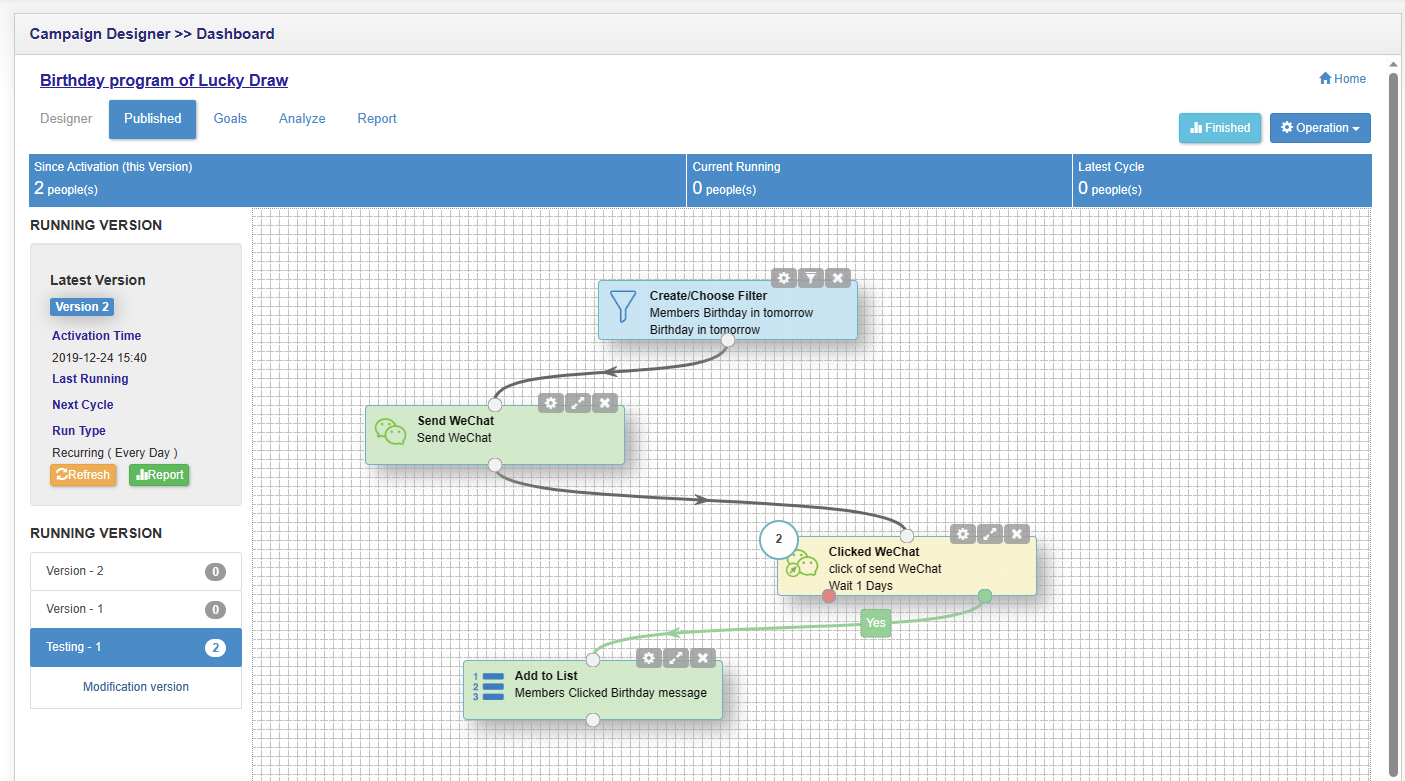The width and height of the screenshot is (1405, 781).
Task: Click the green Yes label on connection
Action: click(x=876, y=623)
